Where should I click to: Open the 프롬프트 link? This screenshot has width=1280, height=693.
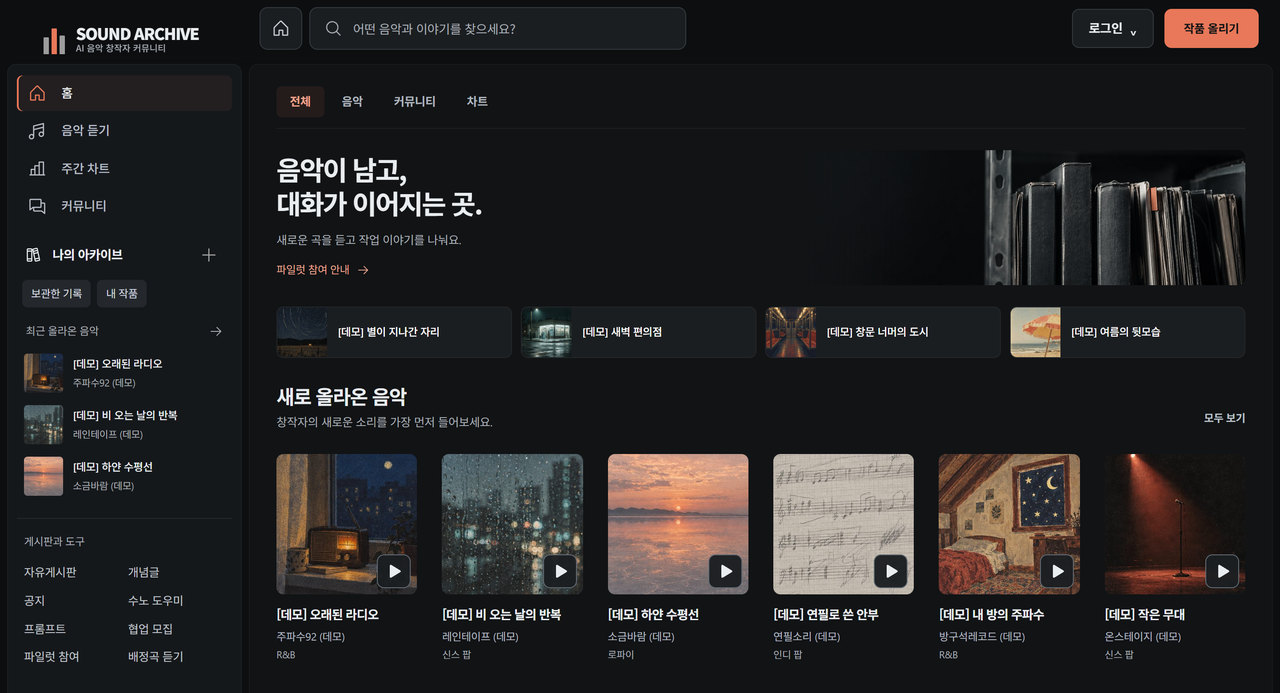click(x=45, y=629)
